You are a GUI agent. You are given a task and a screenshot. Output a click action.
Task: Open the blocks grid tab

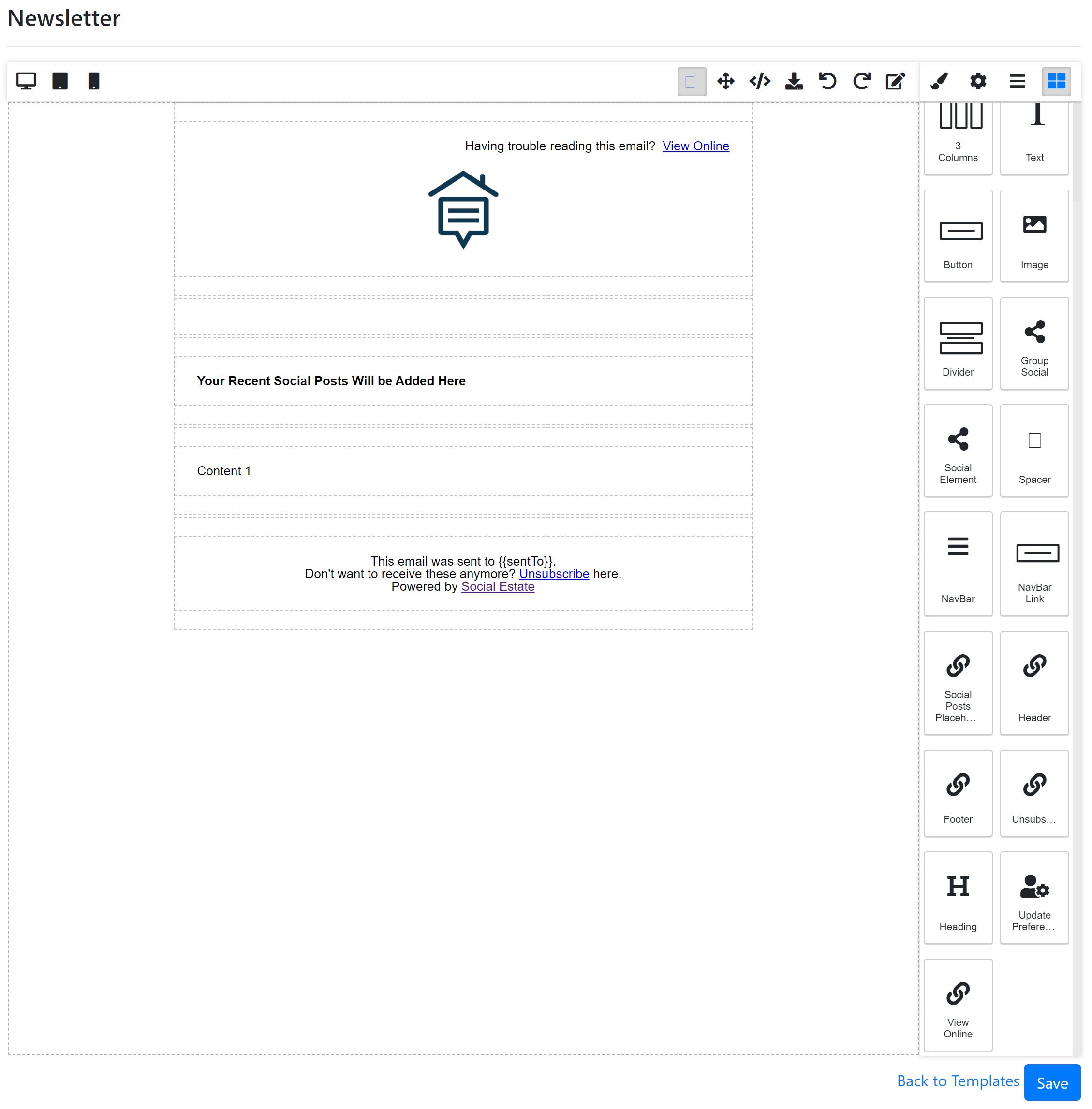coord(1056,81)
